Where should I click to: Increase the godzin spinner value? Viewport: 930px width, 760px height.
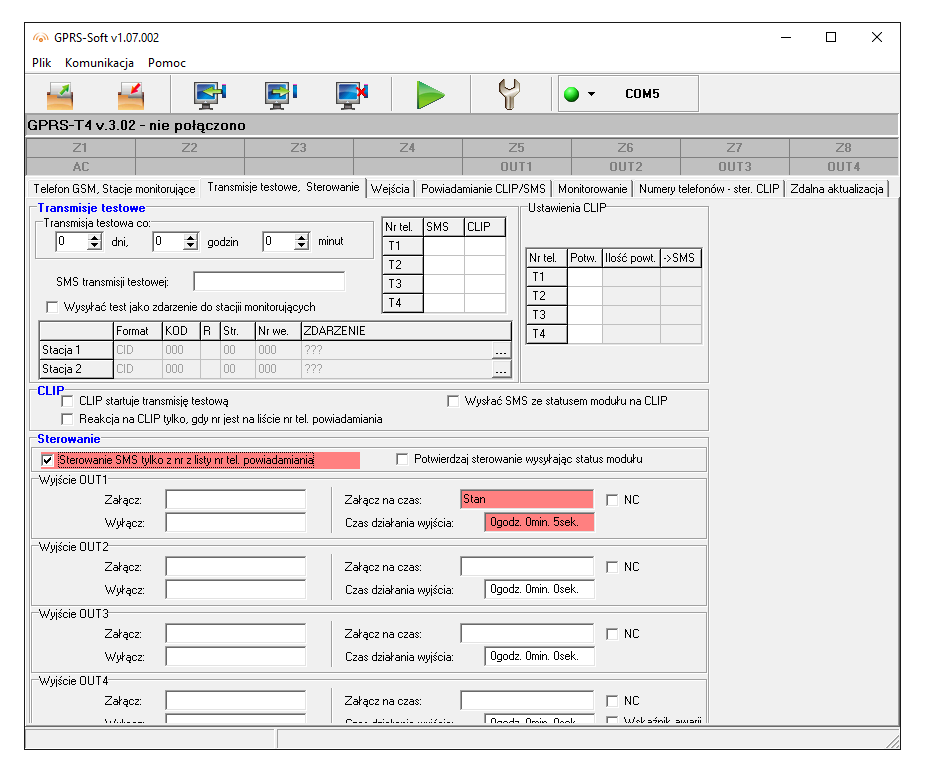[191, 237]
